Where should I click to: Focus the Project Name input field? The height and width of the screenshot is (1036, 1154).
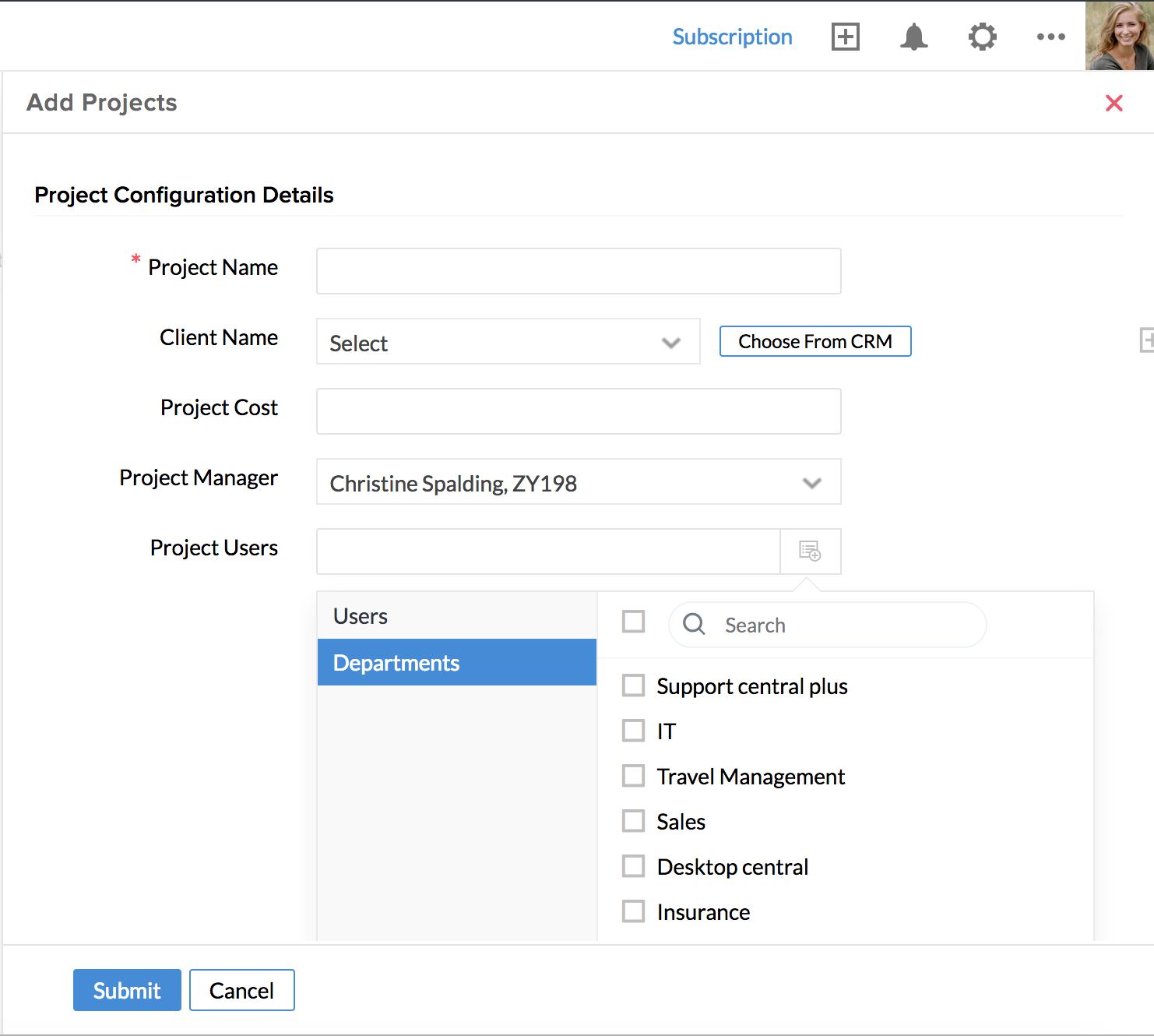point(578,271)
